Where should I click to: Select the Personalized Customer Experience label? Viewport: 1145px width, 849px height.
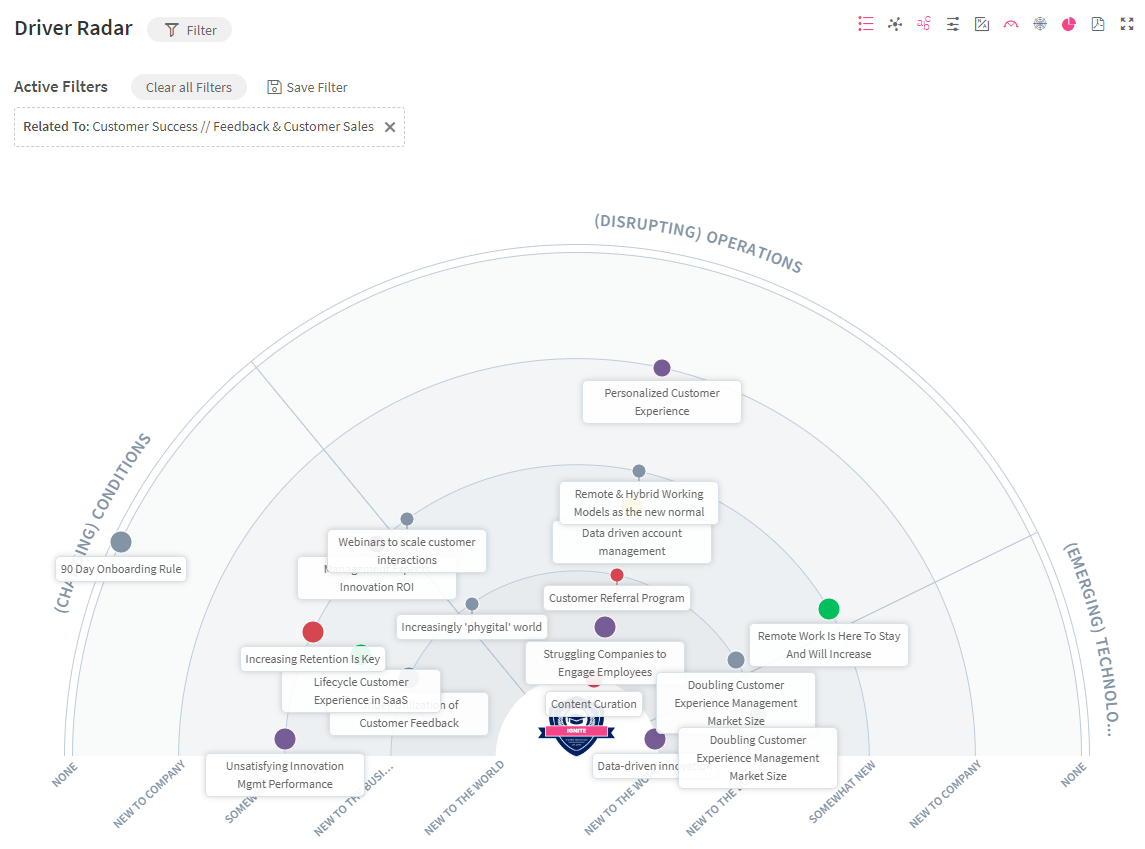[662, 402]
